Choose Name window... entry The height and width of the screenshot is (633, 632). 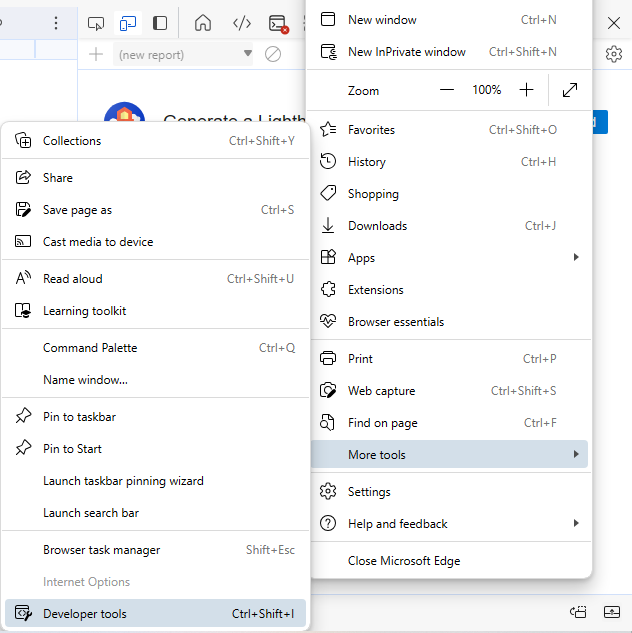(155, 379)
